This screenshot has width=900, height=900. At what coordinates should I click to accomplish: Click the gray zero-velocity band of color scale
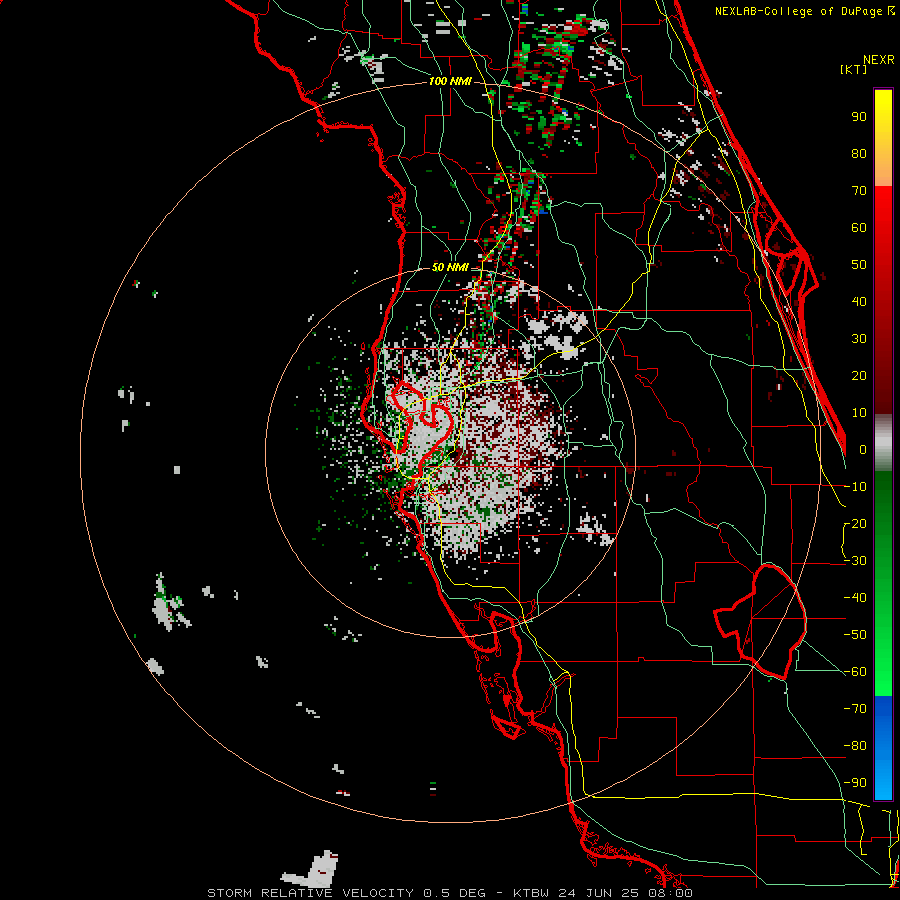[883, 443]
